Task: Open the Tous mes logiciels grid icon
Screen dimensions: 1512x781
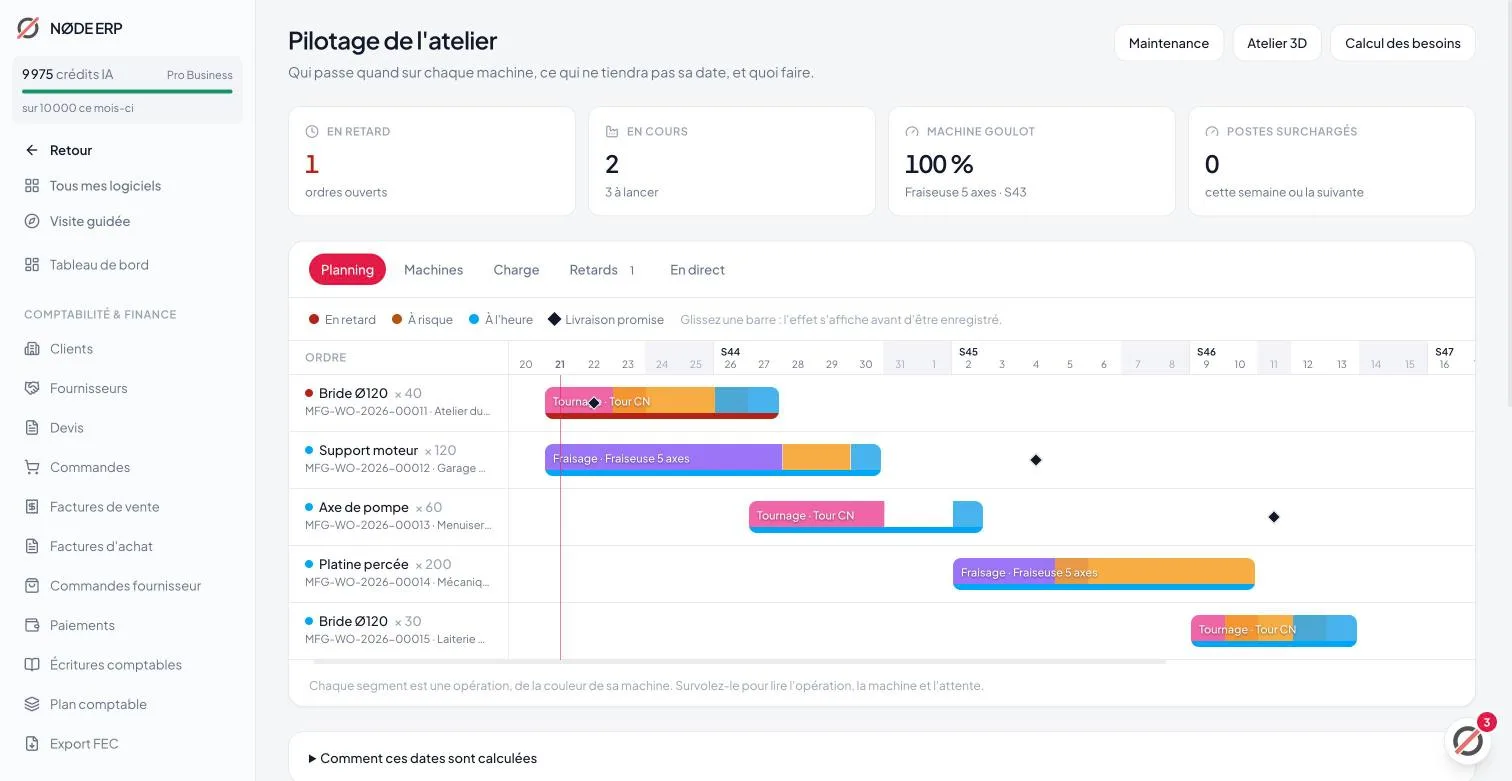Action: 32,186
